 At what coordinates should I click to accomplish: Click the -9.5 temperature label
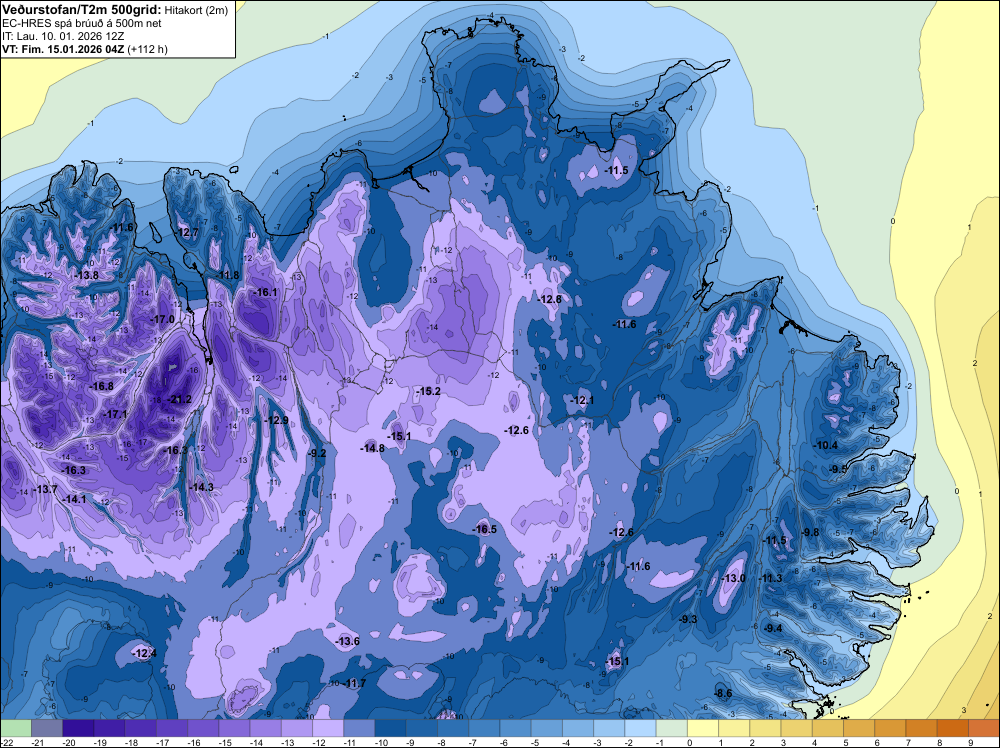[838, 469]
